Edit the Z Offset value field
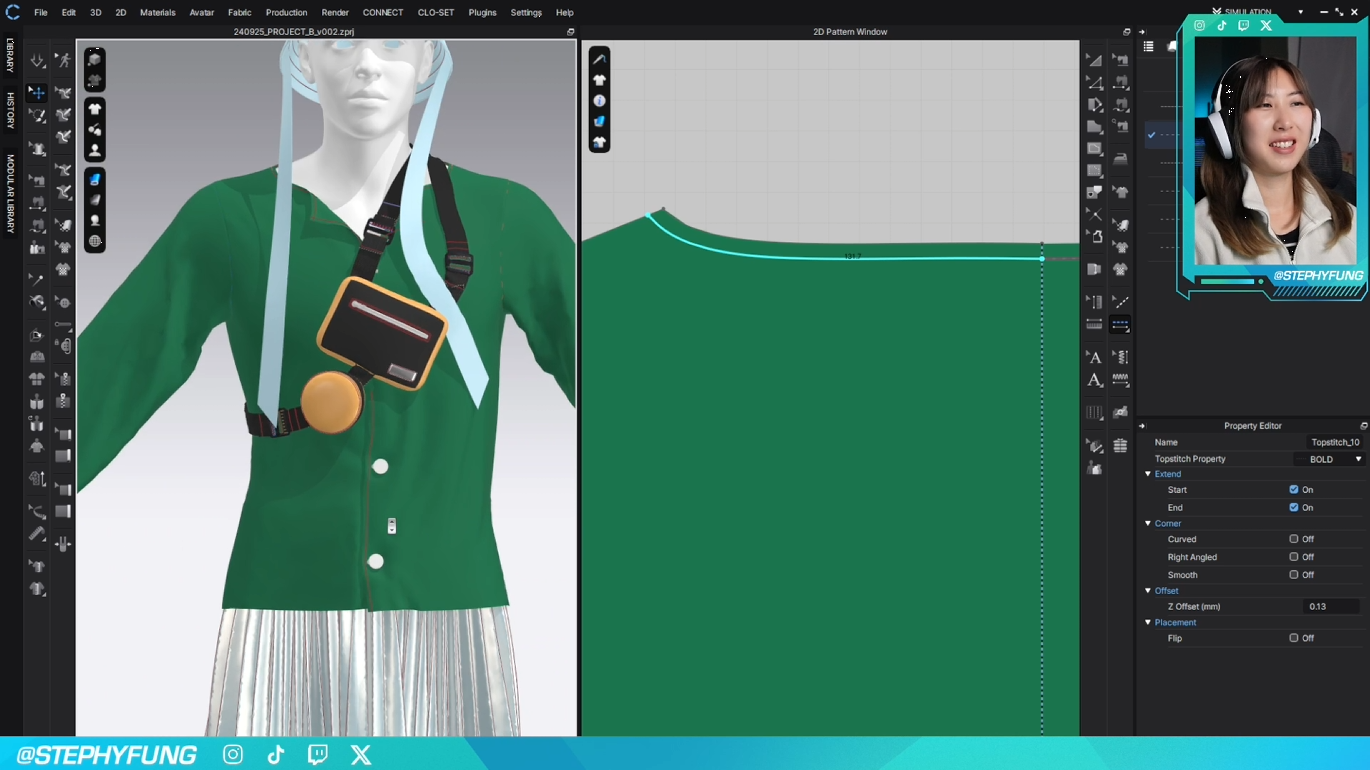 point(1333,607)
